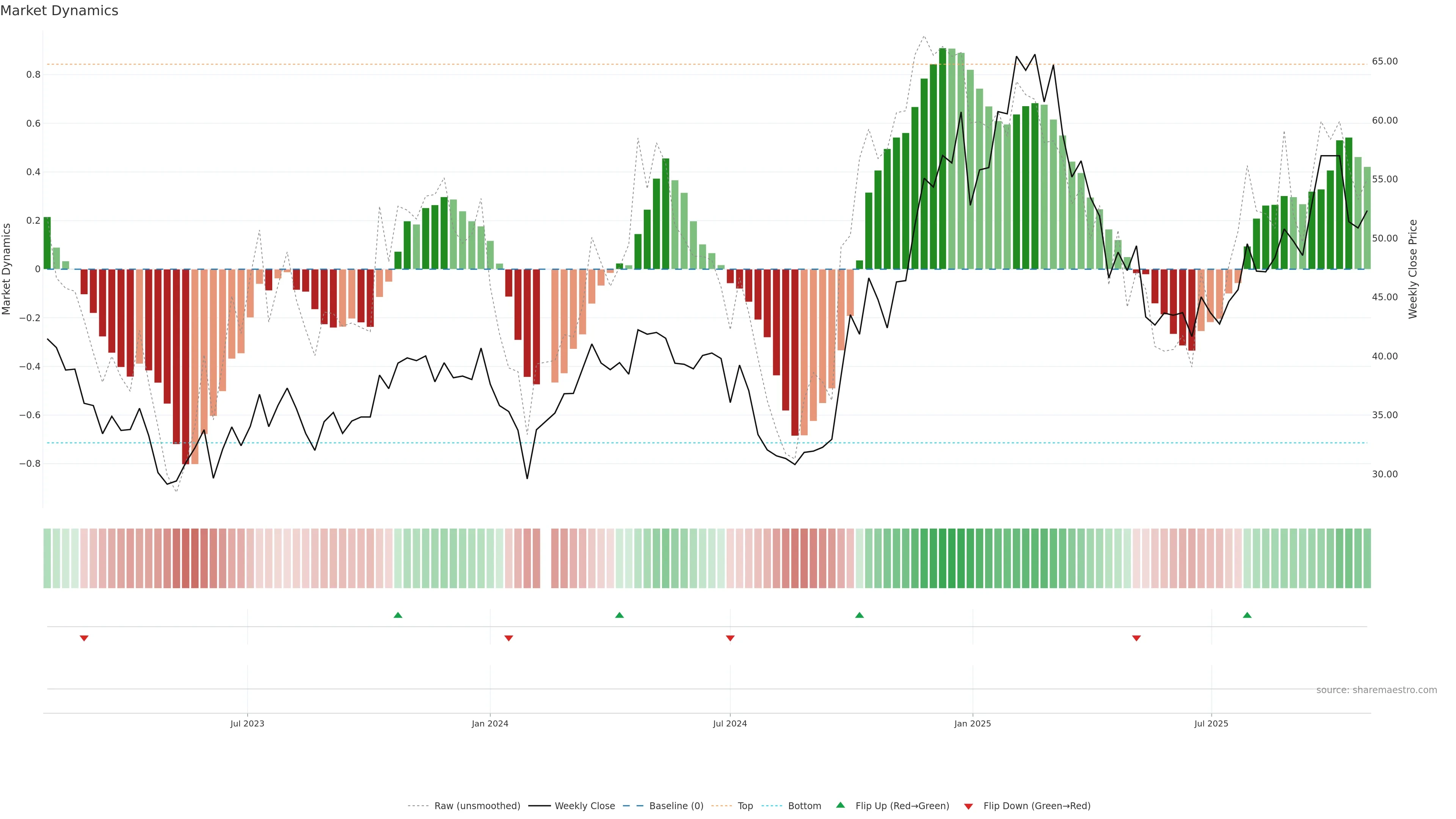Toggle the Baseline (0) legend entry
The height and width of the screenshot is (819, 1456).
(676, 806)
